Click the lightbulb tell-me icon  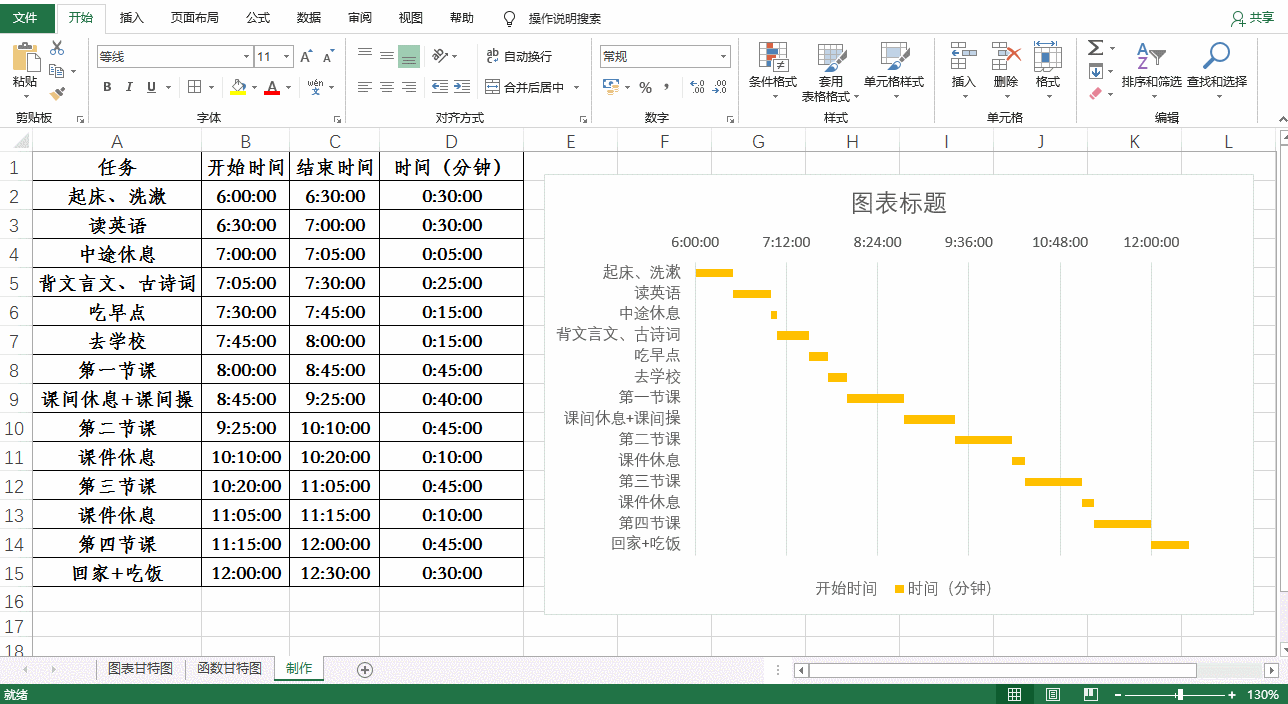(509, 18)
